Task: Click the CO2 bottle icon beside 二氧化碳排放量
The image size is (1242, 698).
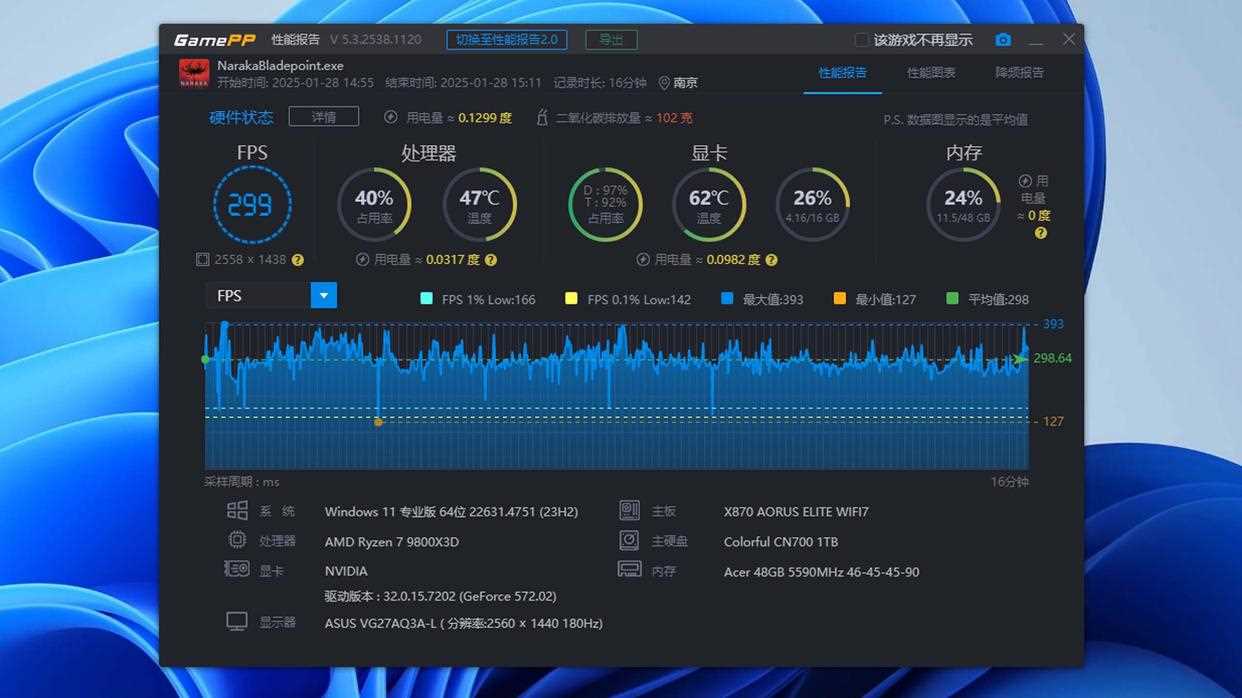Action: coord(542,117)
